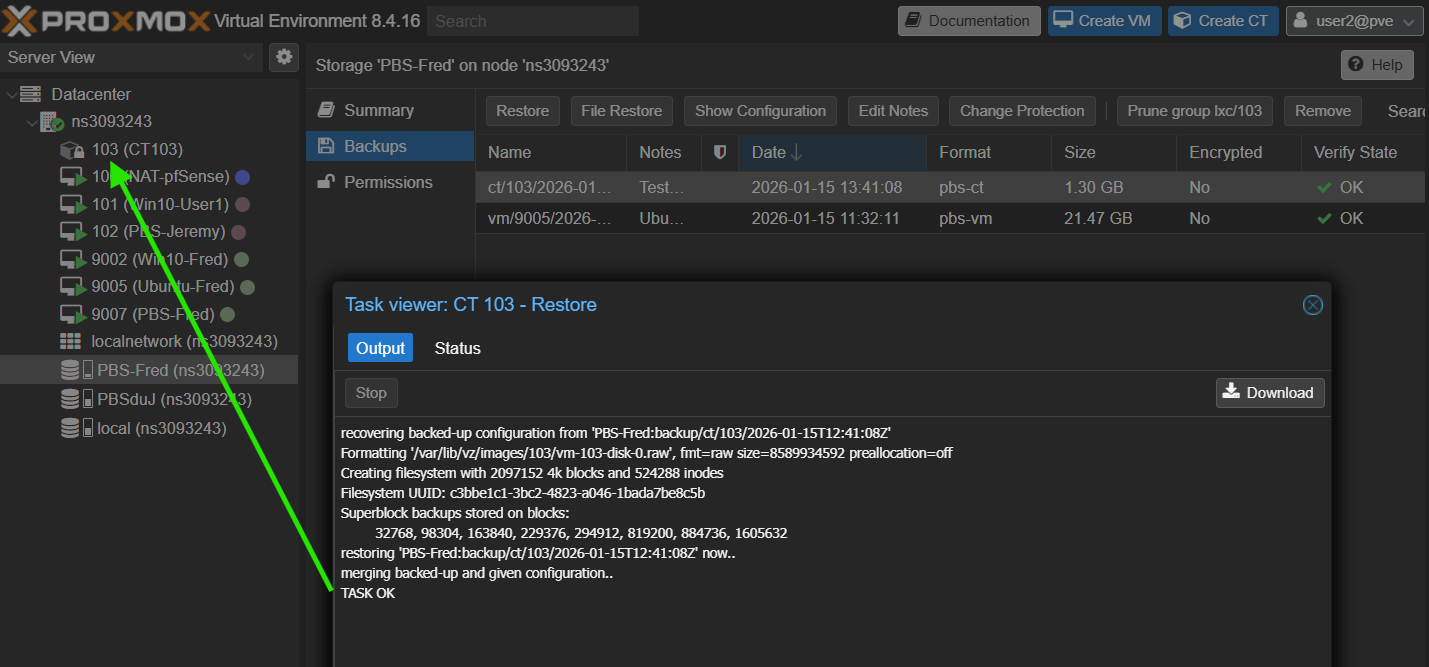
Task: Open the user2@pve account menu
Action: [1353, 21]
